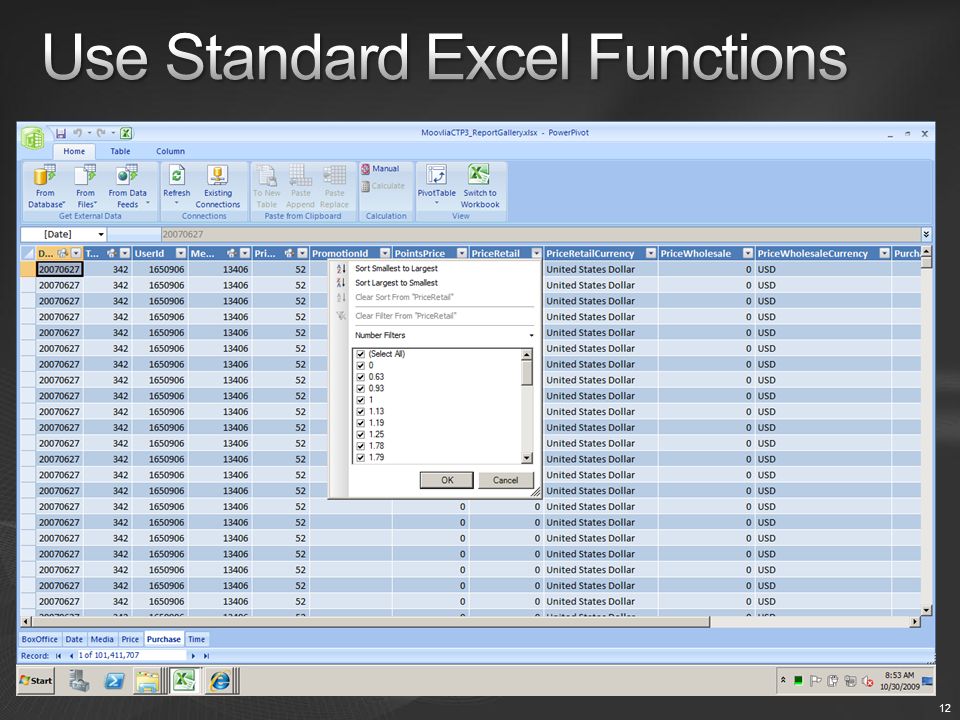The width and height of the screenshot is (960, 720).
Task: Open the Date table tab
Action: [x=74, y=639]
